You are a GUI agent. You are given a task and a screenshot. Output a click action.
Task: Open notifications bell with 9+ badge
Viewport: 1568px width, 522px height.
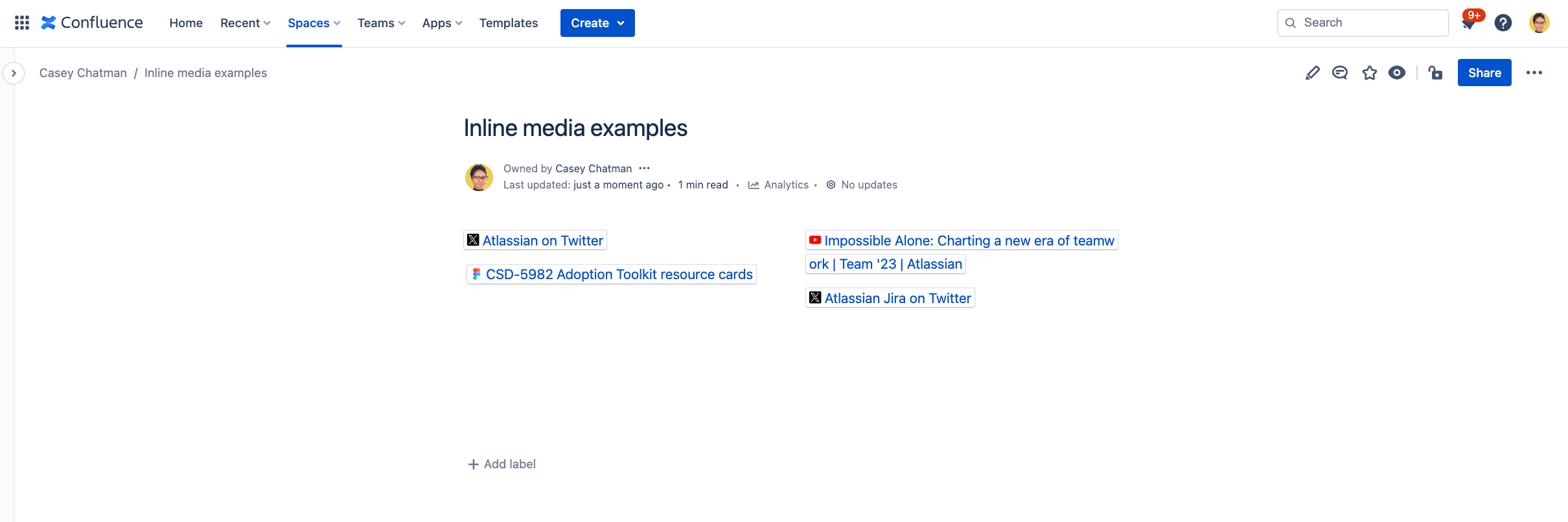(x=1469, y=23)
